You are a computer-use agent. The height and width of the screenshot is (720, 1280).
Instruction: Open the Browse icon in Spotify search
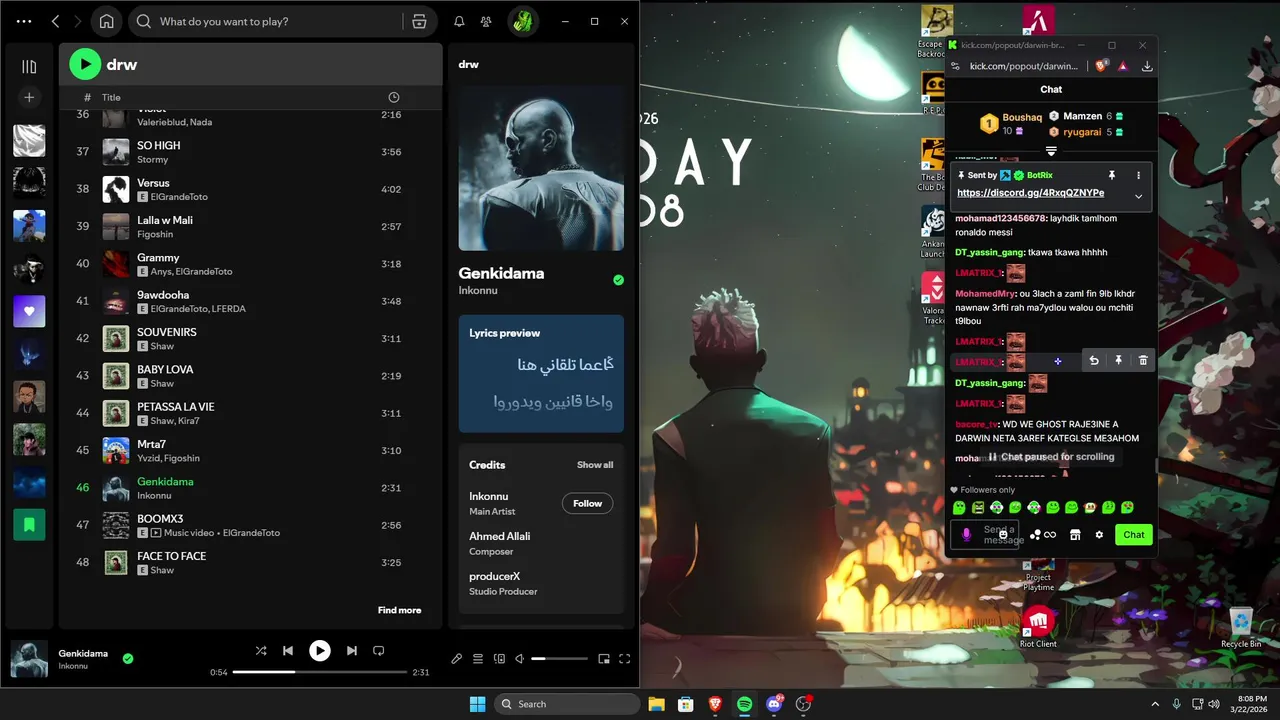point(419,21)
